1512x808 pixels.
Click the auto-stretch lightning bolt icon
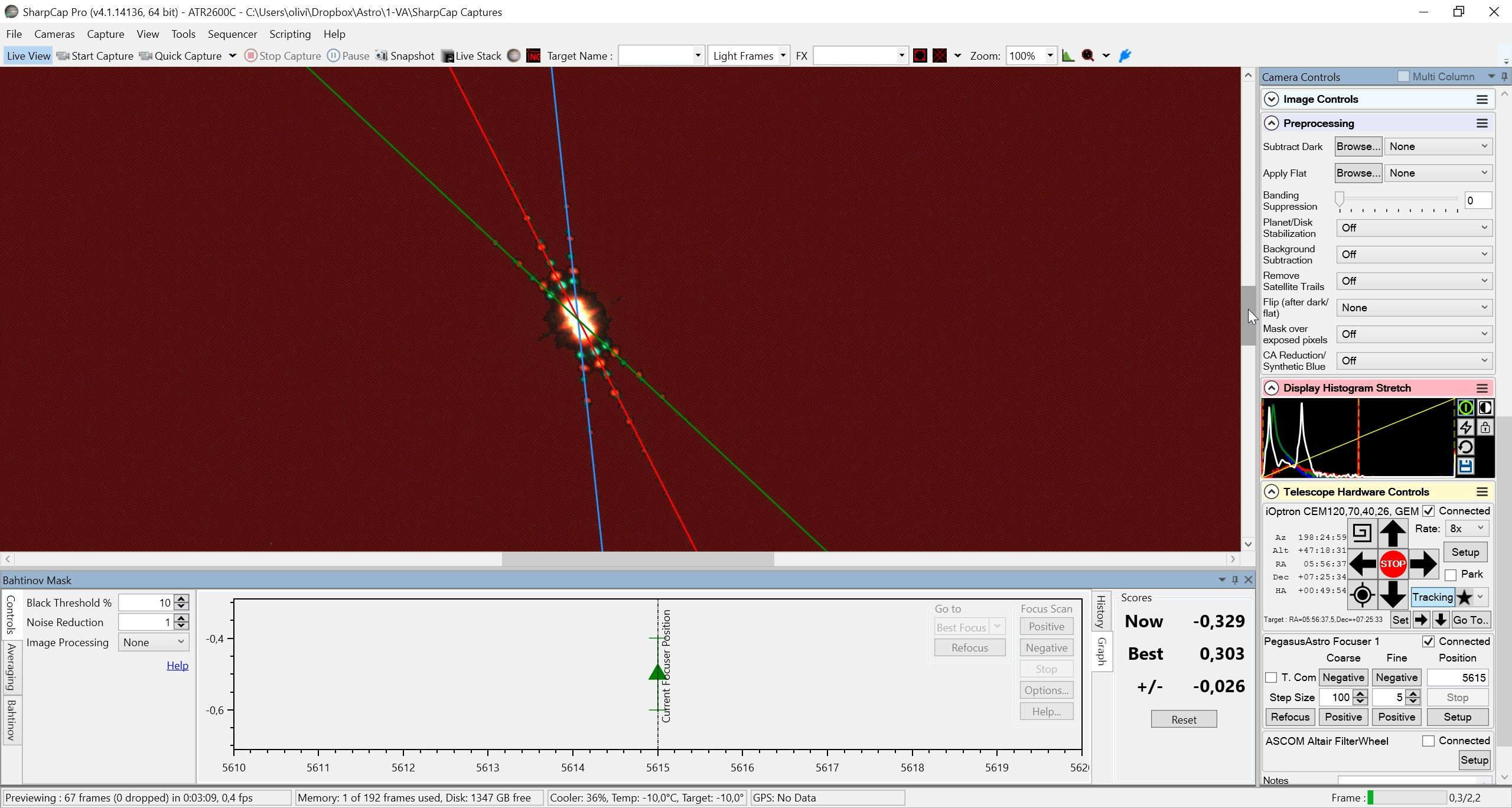point(1465,427)
